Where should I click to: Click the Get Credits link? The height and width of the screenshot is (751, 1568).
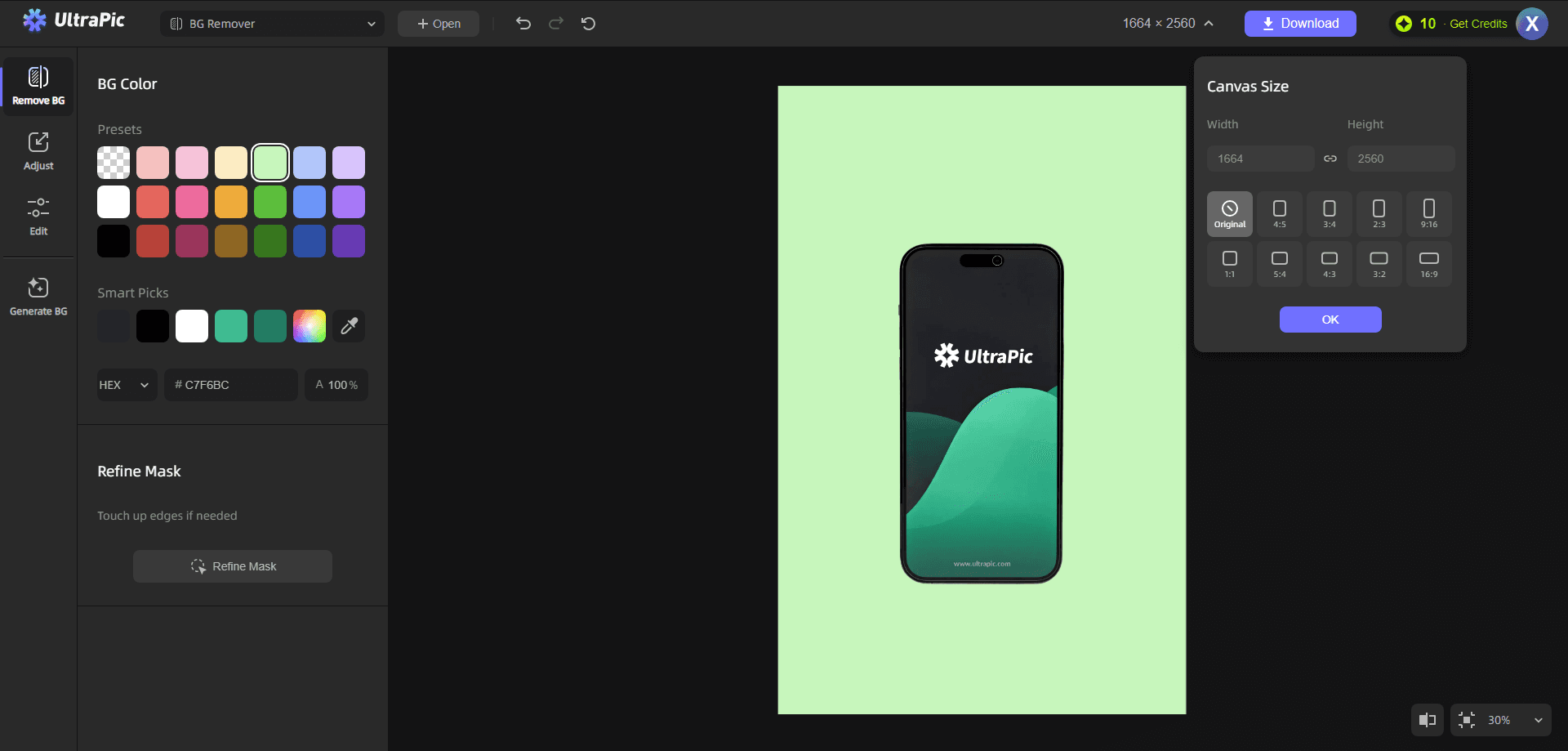click(x=1478, y=24)
